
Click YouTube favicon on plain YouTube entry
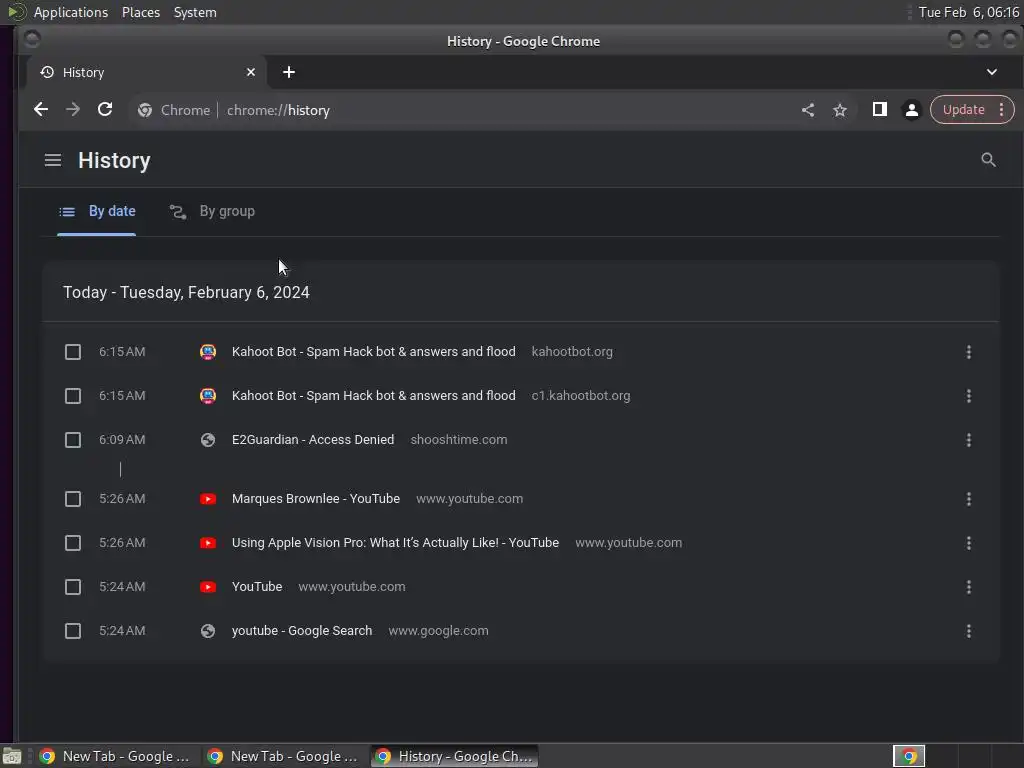[208, 586]
